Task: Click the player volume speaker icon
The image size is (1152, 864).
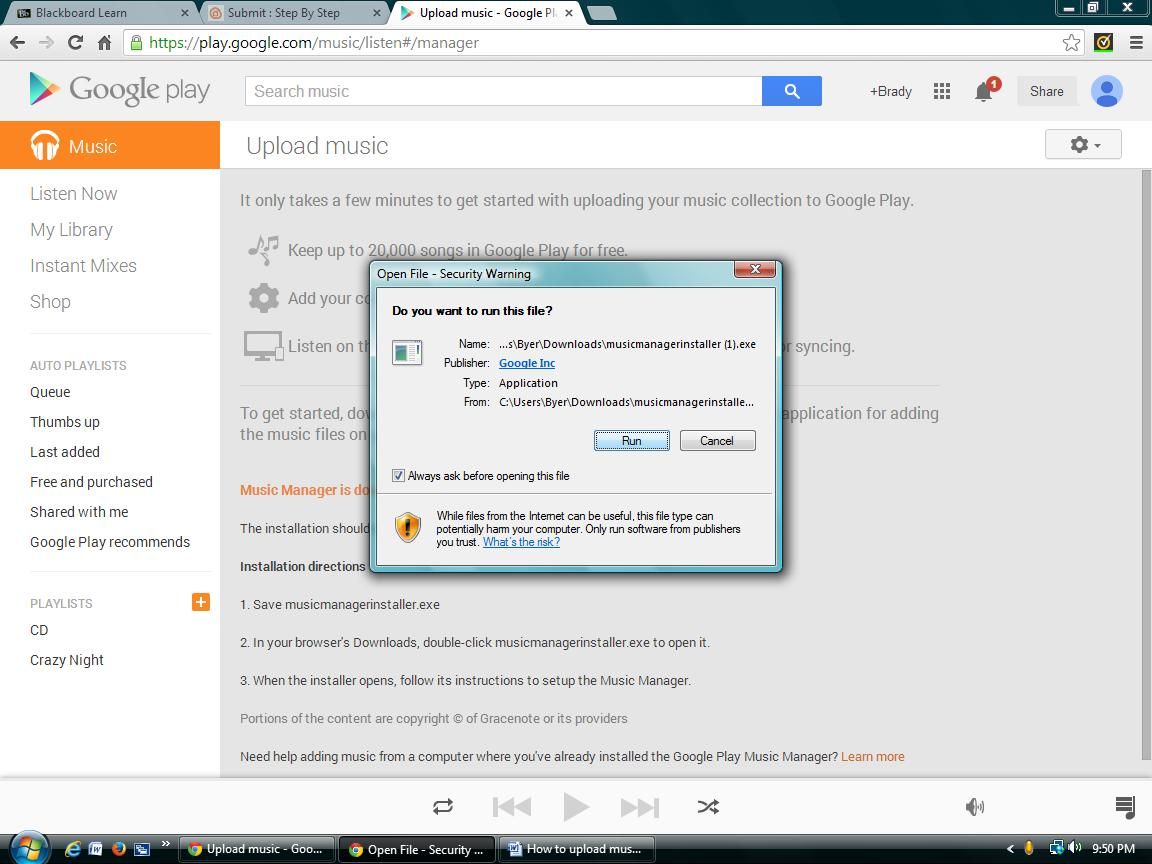Action: [x=975, y=807]
